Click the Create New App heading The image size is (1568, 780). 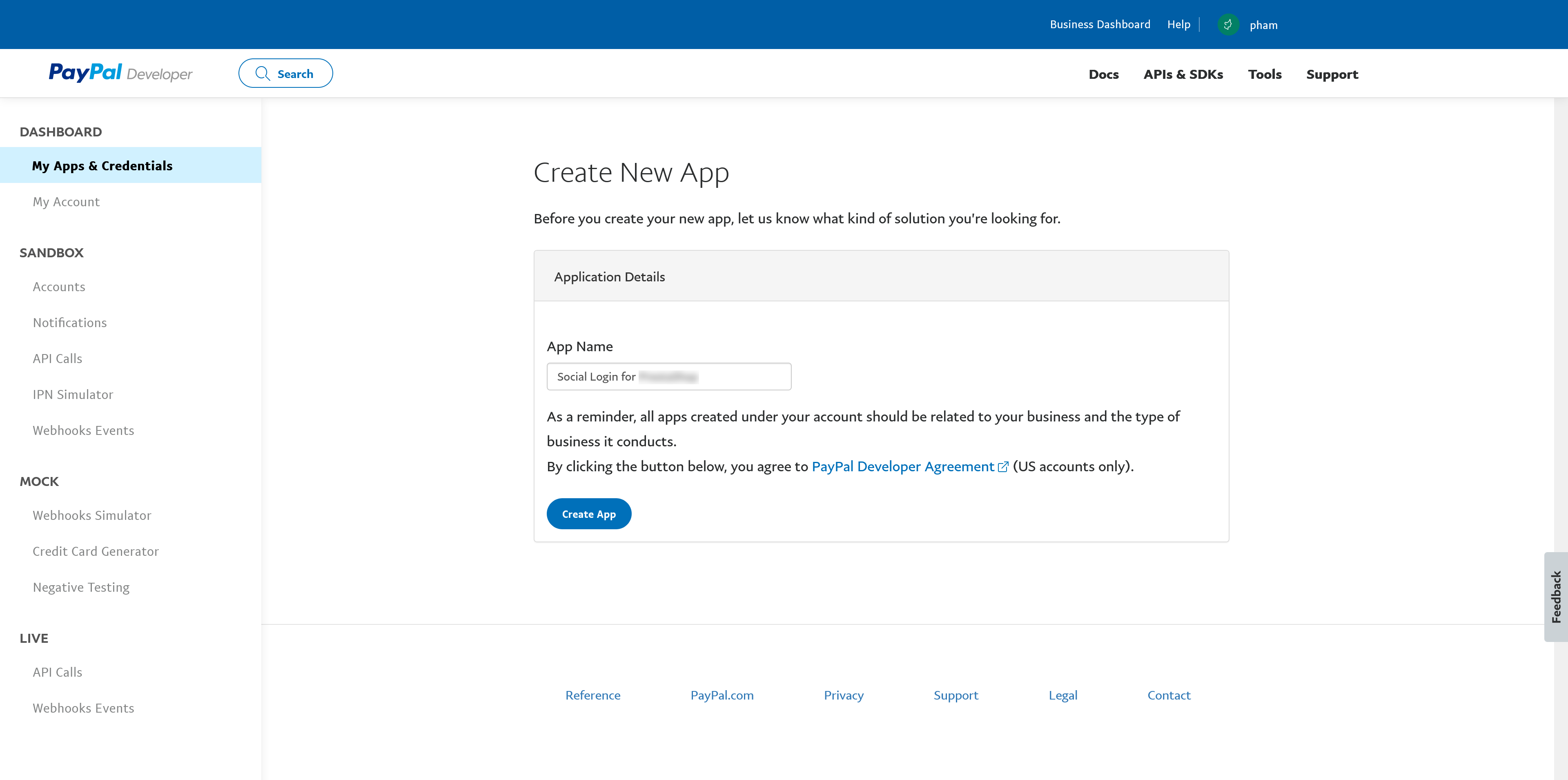pos(631,172)
